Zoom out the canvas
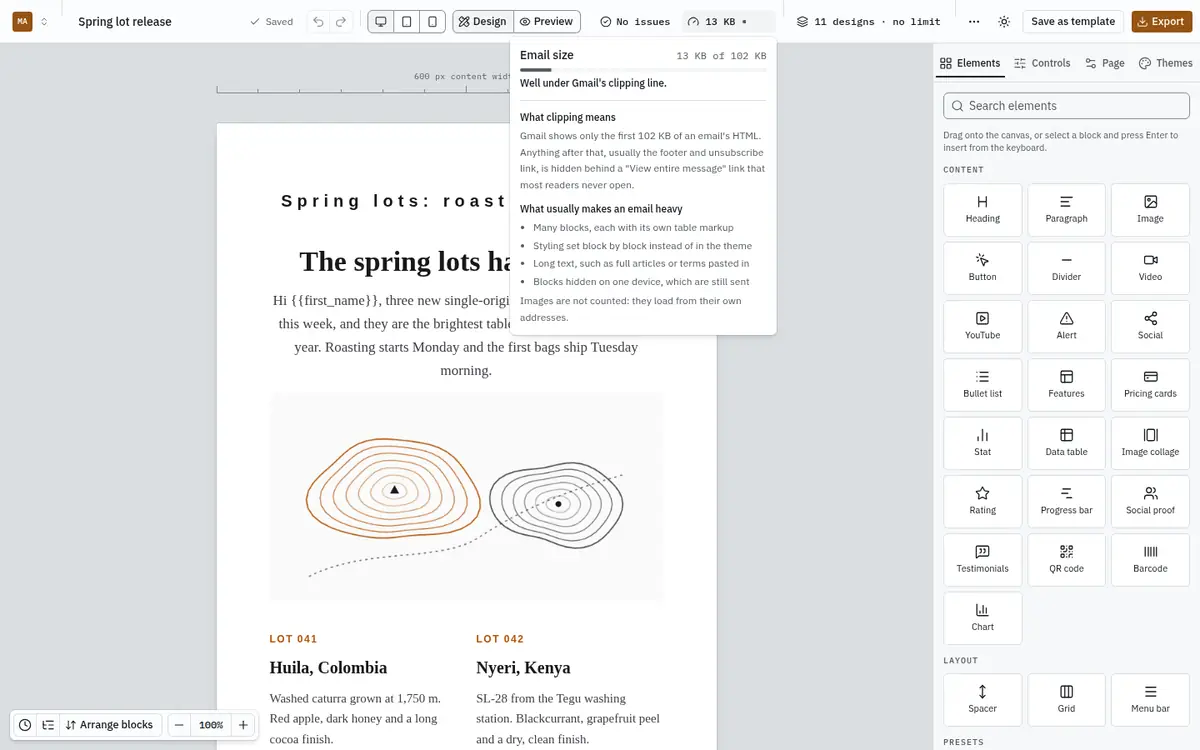This screenshot has height=750, width=1200. (178, 725)
